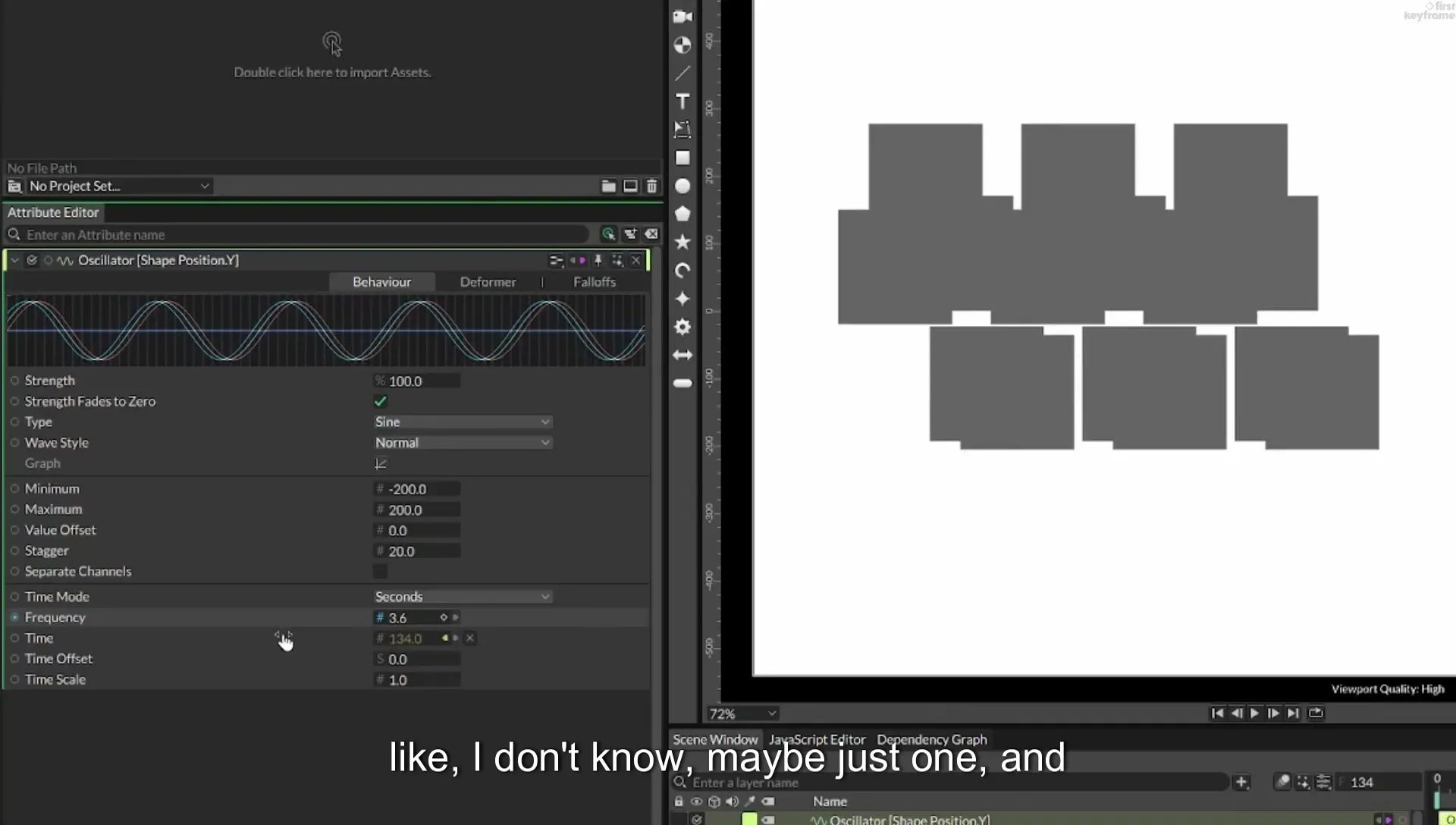Image resolution: width=1456 pixels, height=825 pixels.
Task: Select the Pen line tool
Action: (x=682, y=73)
